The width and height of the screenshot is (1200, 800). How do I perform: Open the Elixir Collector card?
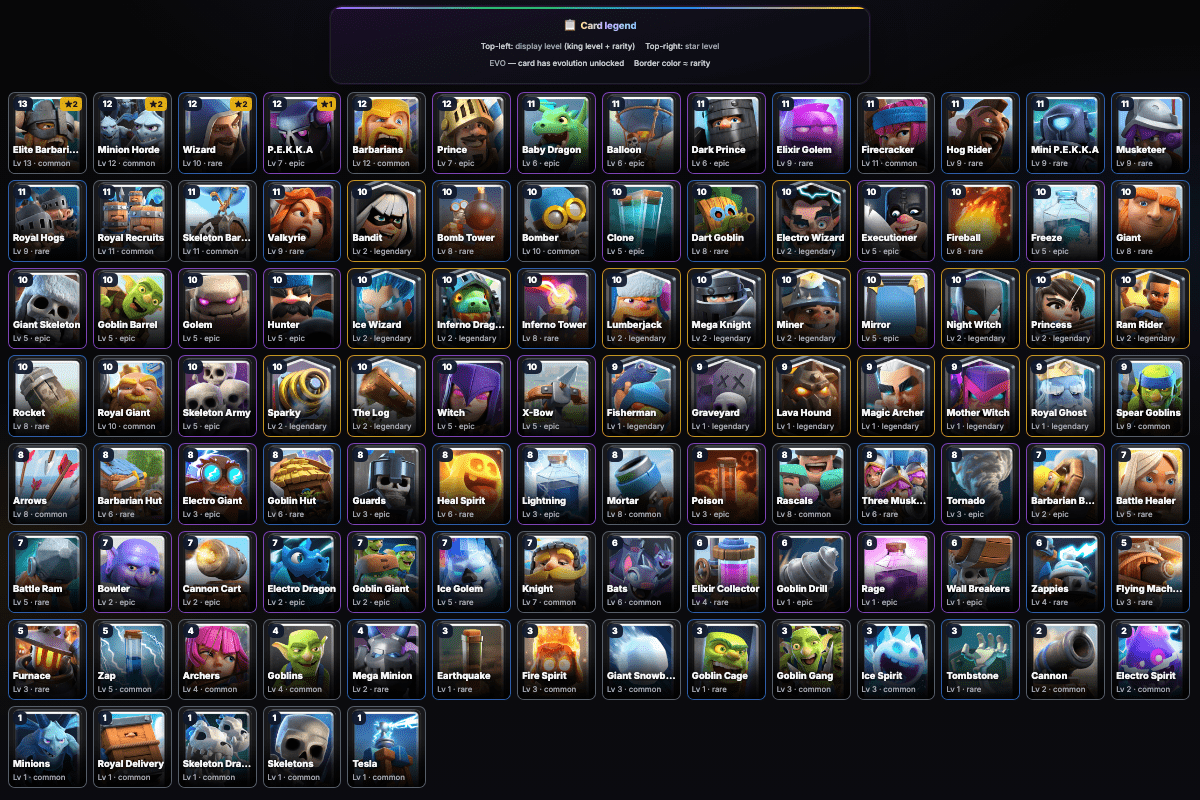tap(726, 572)
